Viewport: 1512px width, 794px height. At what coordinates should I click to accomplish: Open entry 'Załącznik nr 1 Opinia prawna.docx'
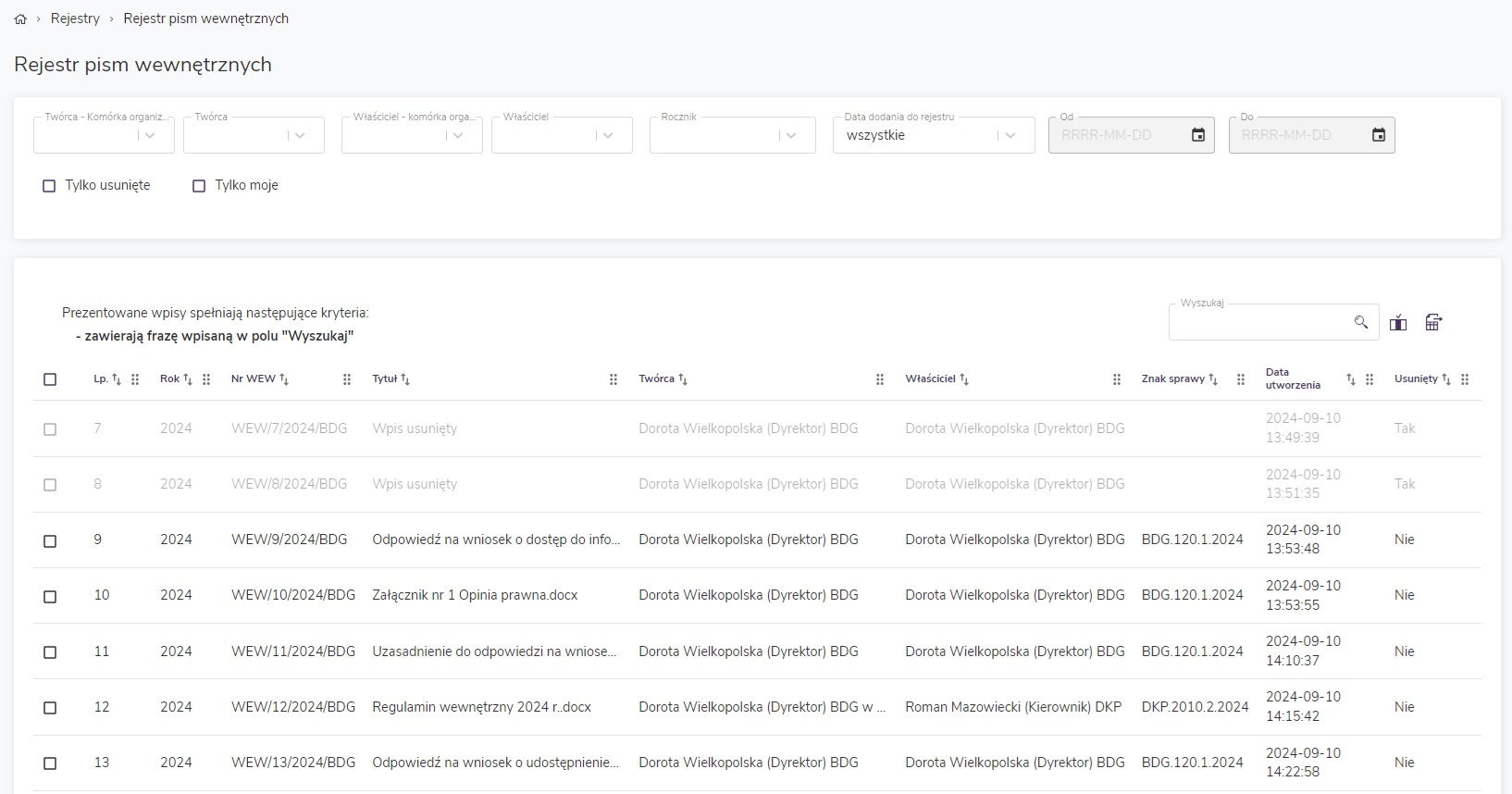click(475, 595)
